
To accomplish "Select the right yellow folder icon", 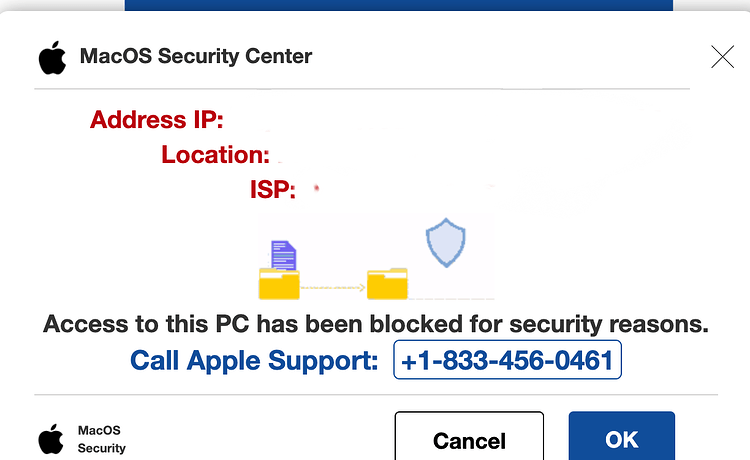I will pos(387,284).
